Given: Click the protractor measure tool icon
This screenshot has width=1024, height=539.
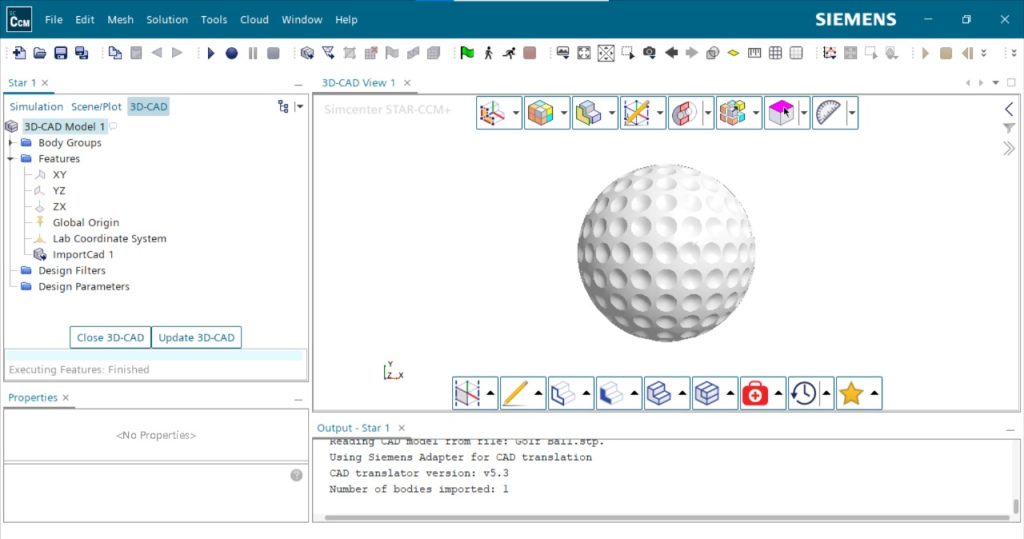Looking at the screenshot, I should 828,113.
